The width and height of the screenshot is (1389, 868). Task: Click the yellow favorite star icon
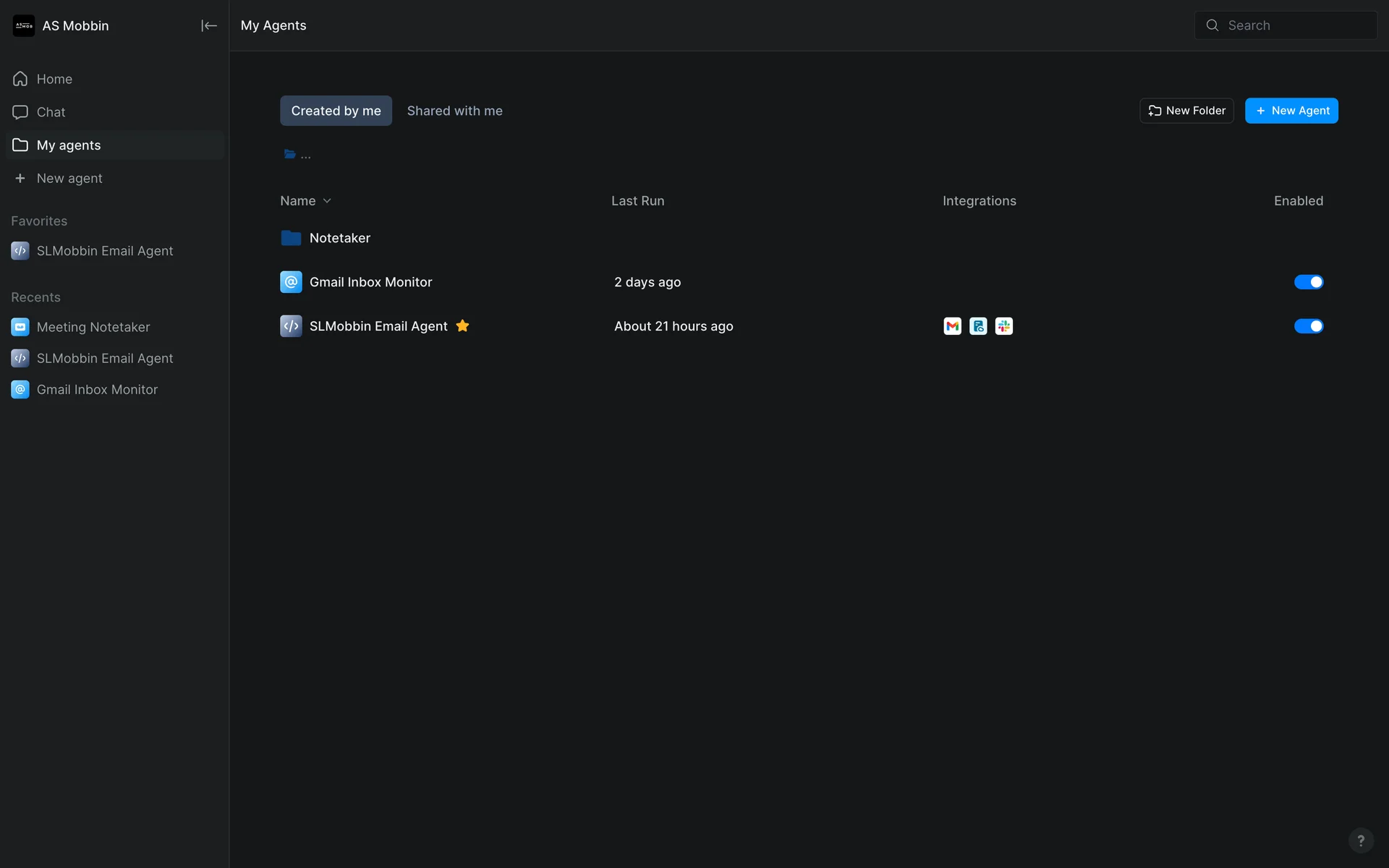click(x=462, y=326)
